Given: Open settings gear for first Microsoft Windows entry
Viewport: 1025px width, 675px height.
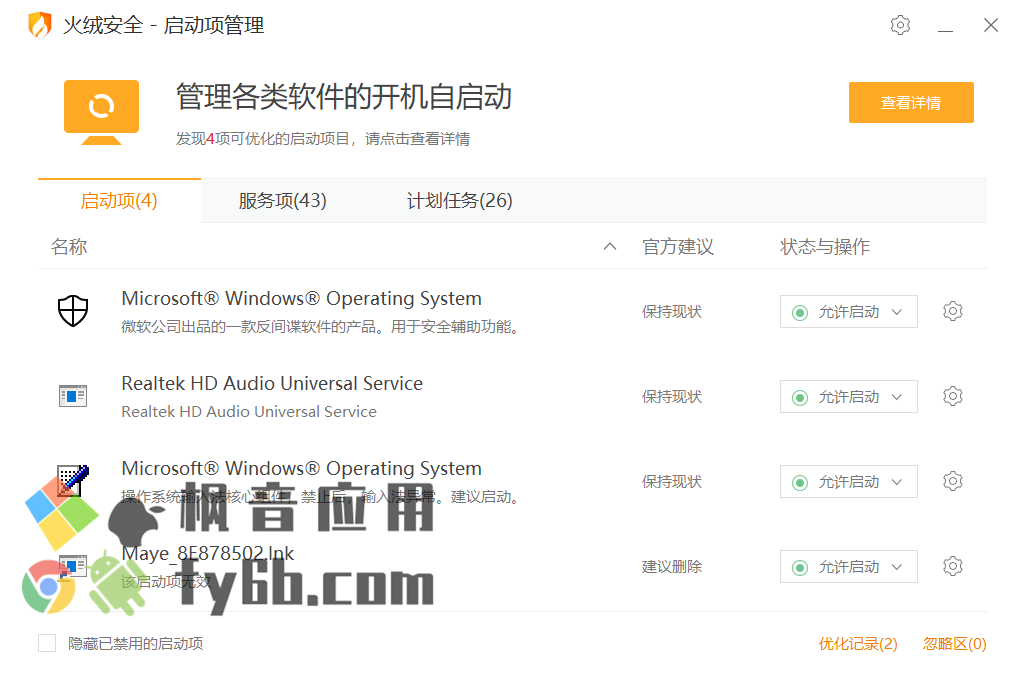Looking at the screenshot, I should tap(952, 311).
